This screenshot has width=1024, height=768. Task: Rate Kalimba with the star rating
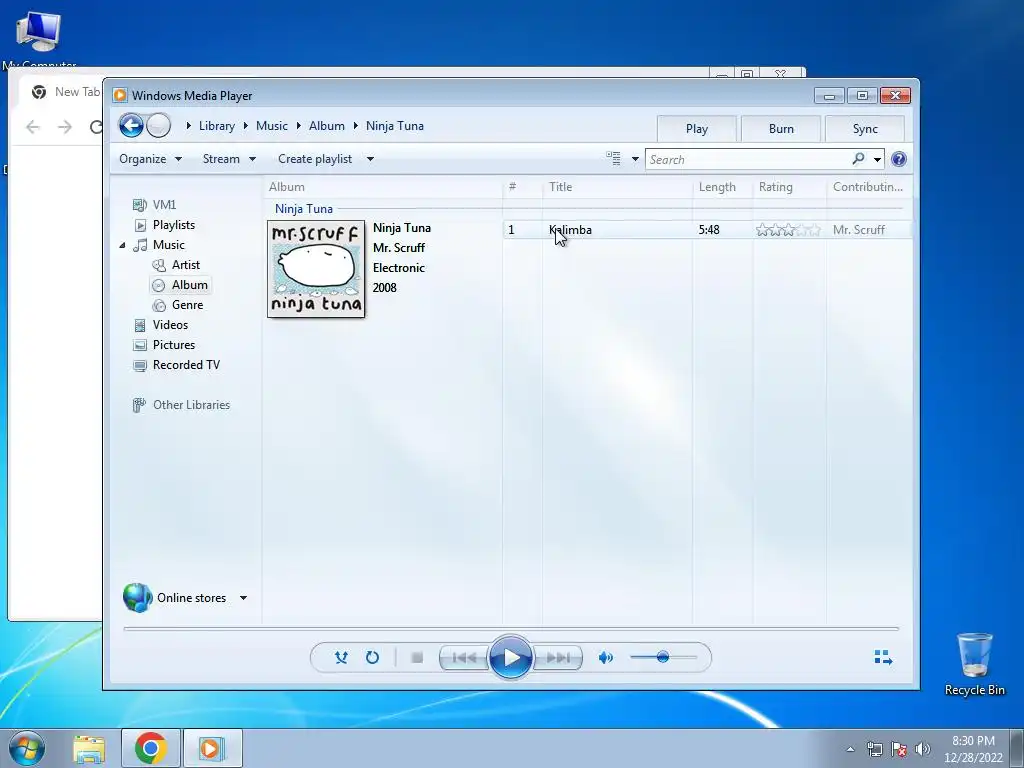(x=788, y=230)
